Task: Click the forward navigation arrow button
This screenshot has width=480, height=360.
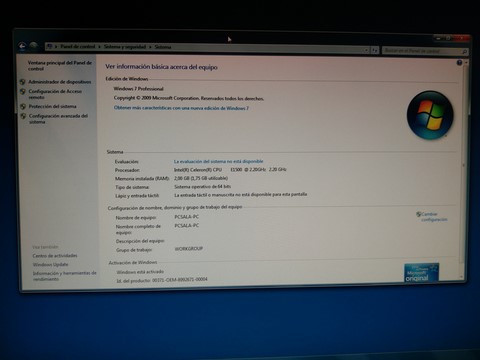Action: [x=33, y=46]
